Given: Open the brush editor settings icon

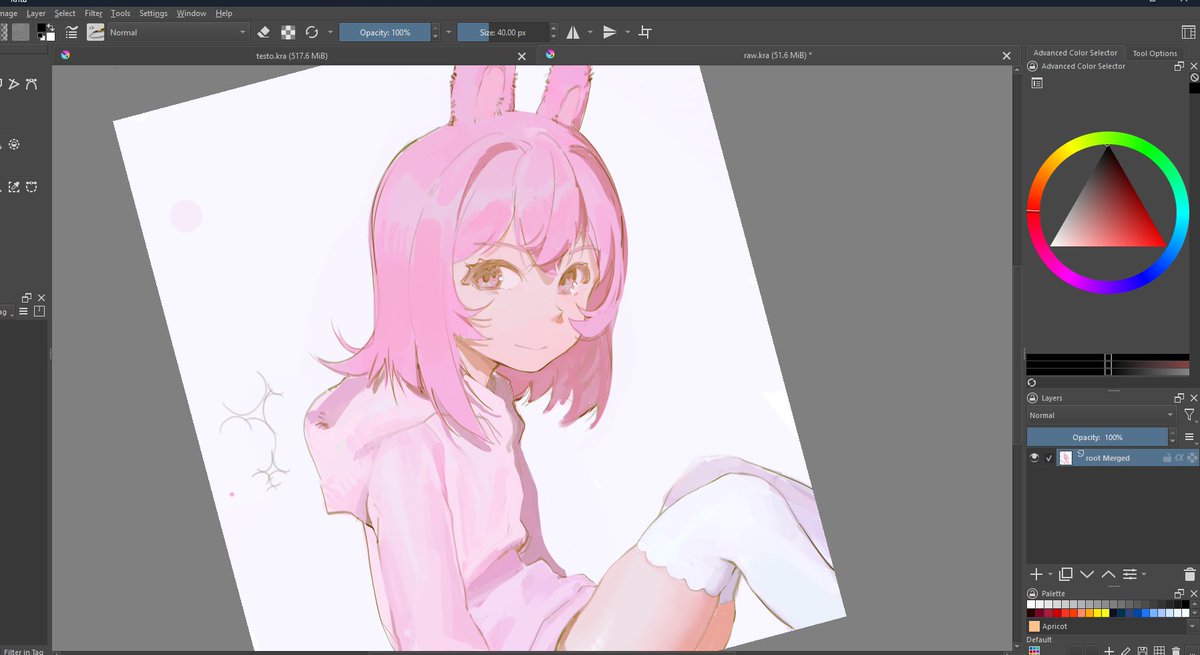Looking at the screenshot, I should point(72,32).
